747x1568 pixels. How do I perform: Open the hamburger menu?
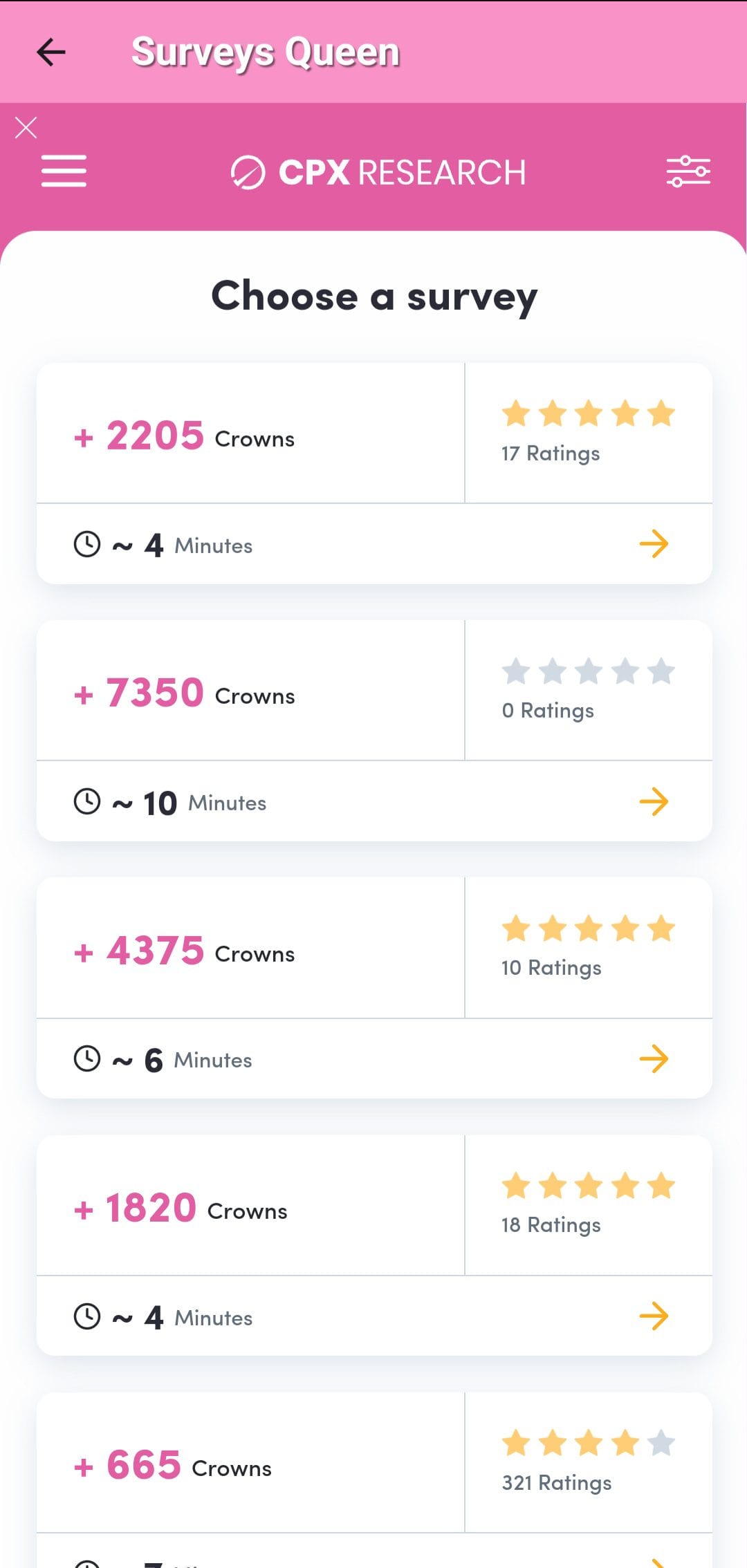[64, 171]
